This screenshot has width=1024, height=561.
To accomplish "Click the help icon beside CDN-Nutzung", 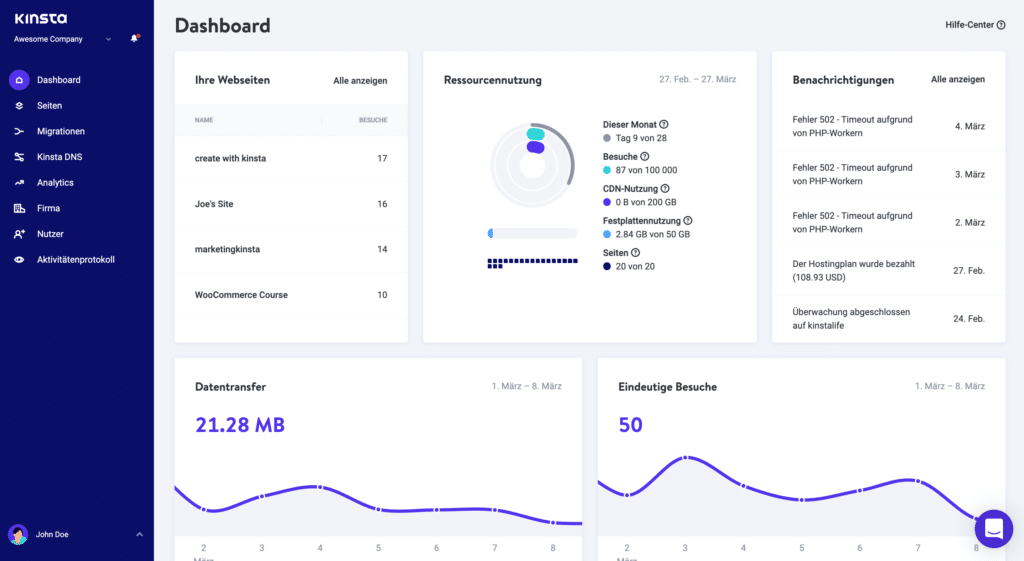I will coord(665,188).
